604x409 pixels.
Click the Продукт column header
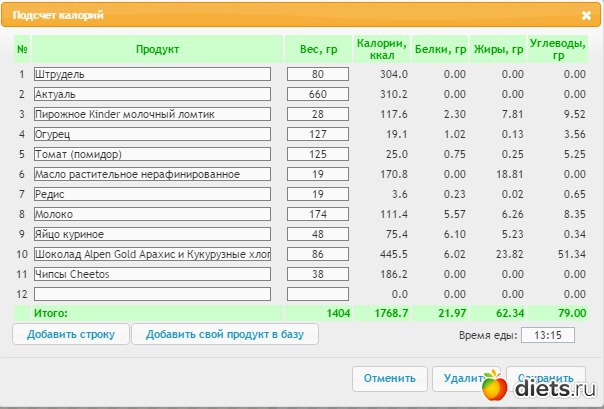click(157, 49)
